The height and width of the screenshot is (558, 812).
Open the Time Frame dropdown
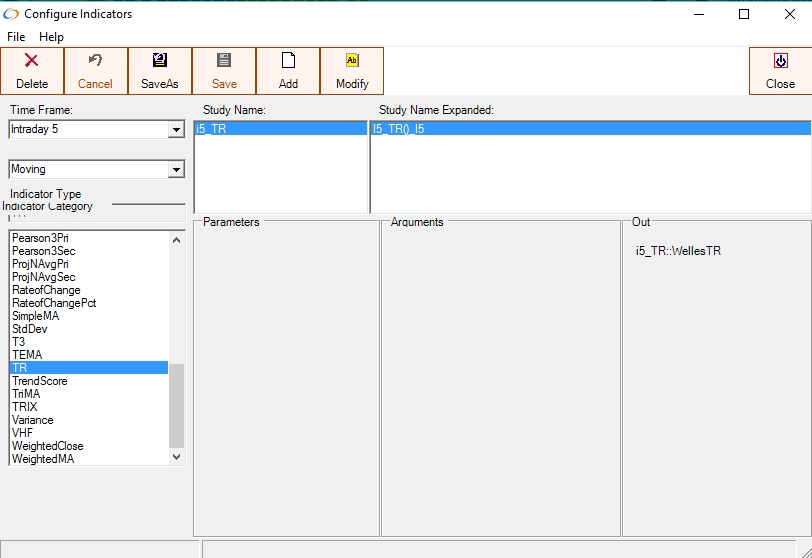[176, 130]
